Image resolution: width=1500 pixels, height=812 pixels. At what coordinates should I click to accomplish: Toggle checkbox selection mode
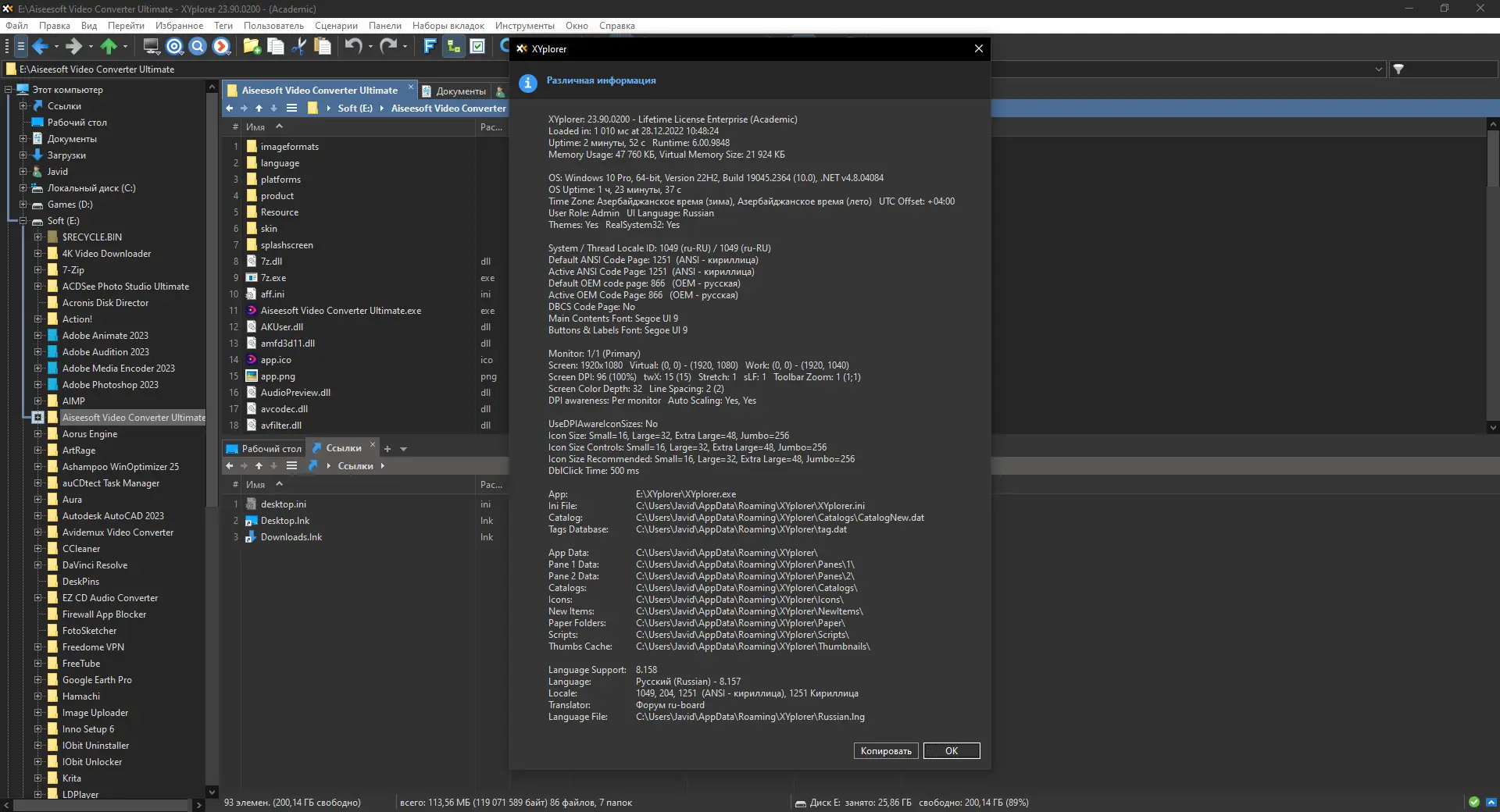(x=478, y=47)
